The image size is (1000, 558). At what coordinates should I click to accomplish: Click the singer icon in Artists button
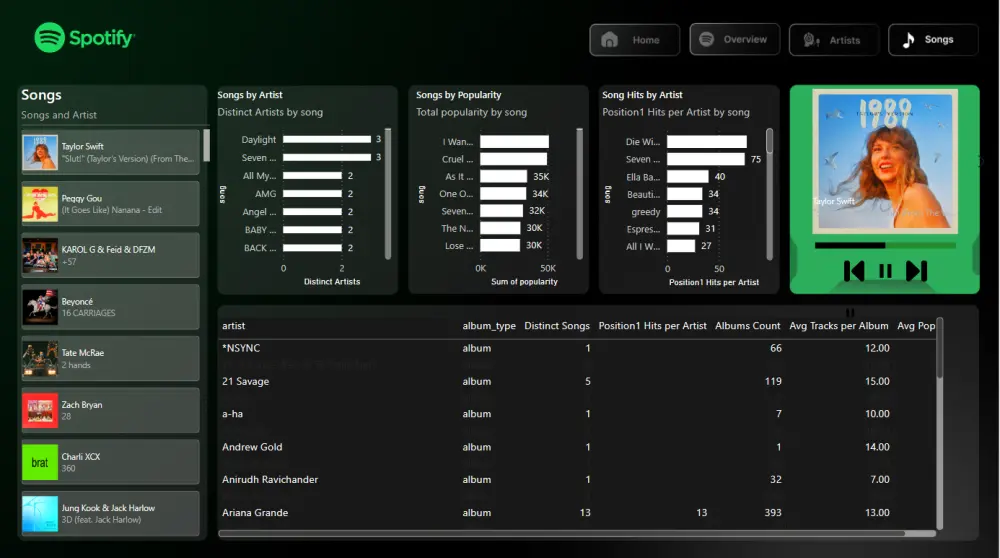click(x=811, y=40)
